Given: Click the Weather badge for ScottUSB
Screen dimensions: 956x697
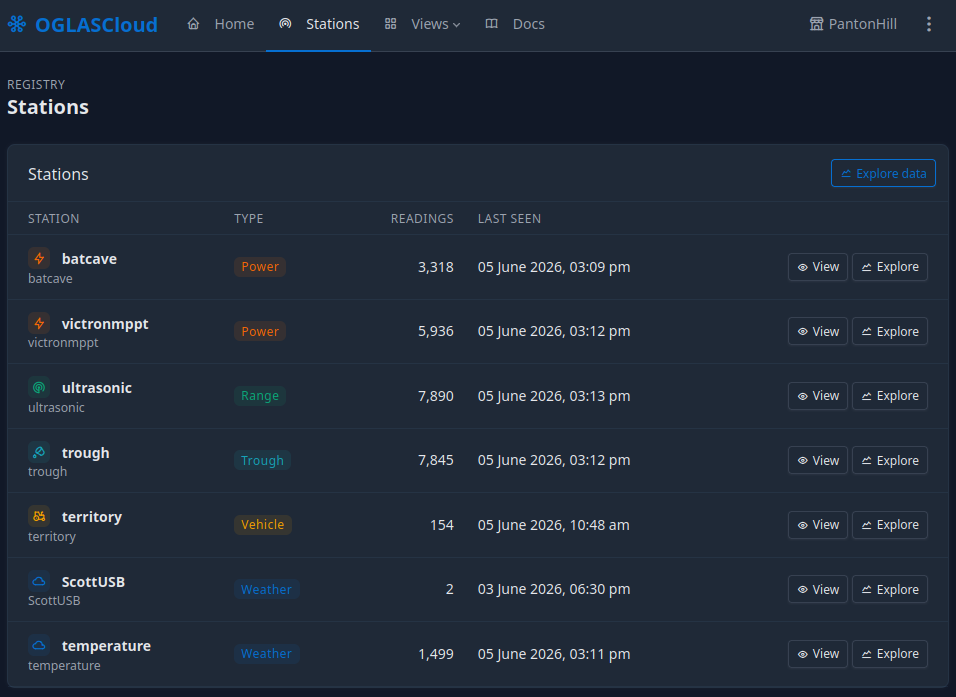Looking at the screenshot, I should click(x=266, y=589).
